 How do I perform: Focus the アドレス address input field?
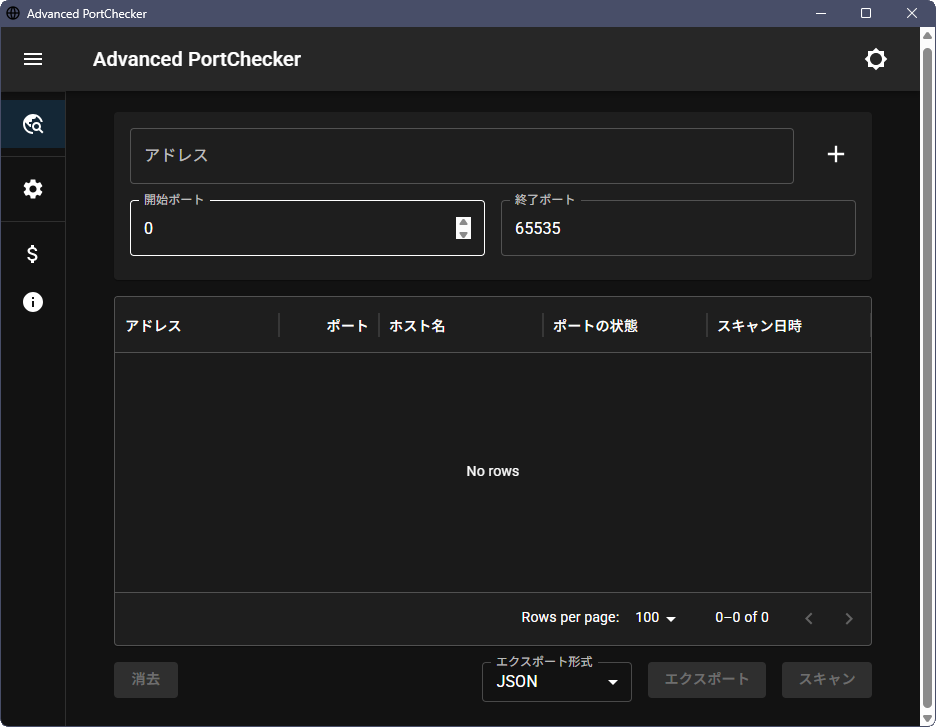(x=461, y=156)
